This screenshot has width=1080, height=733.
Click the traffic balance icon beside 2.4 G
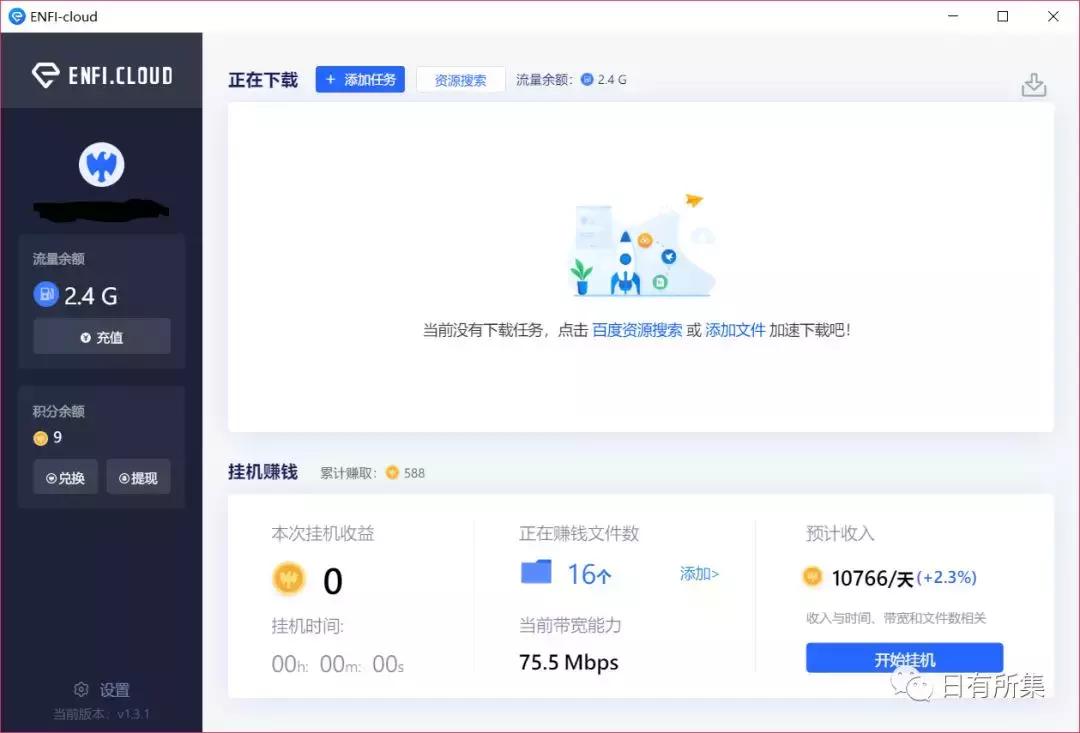click(x=45, y=294)
